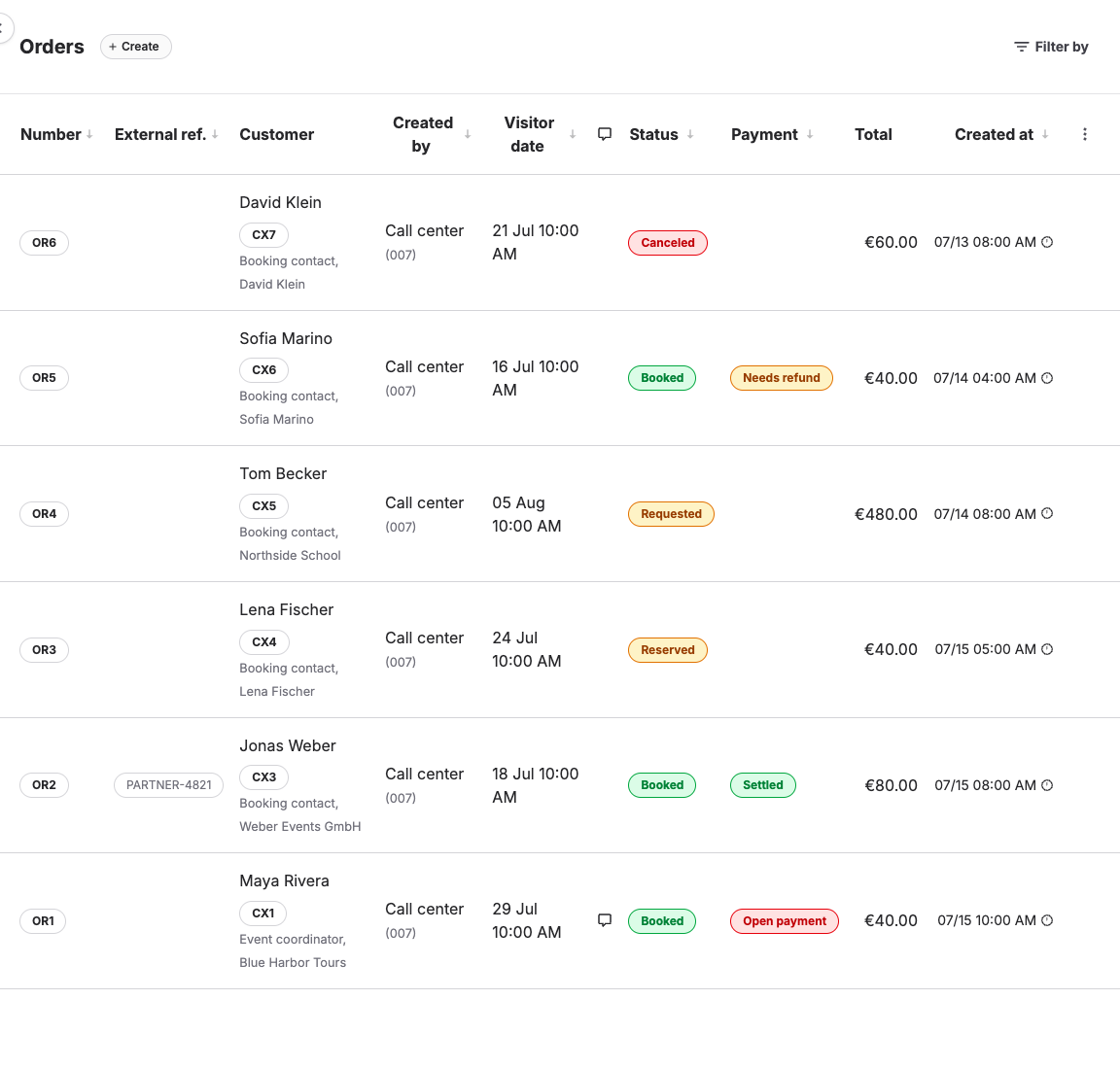Viewport: 1120px width, 1069px height.
Task: Click Booked status on Maya Rivera's order
Action: (x=662, y=921)
